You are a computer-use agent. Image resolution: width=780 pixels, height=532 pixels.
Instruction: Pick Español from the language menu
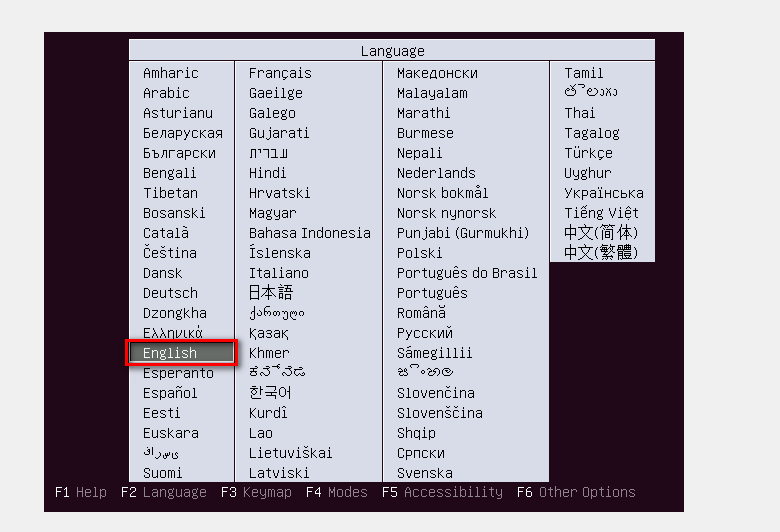(170, 393)
